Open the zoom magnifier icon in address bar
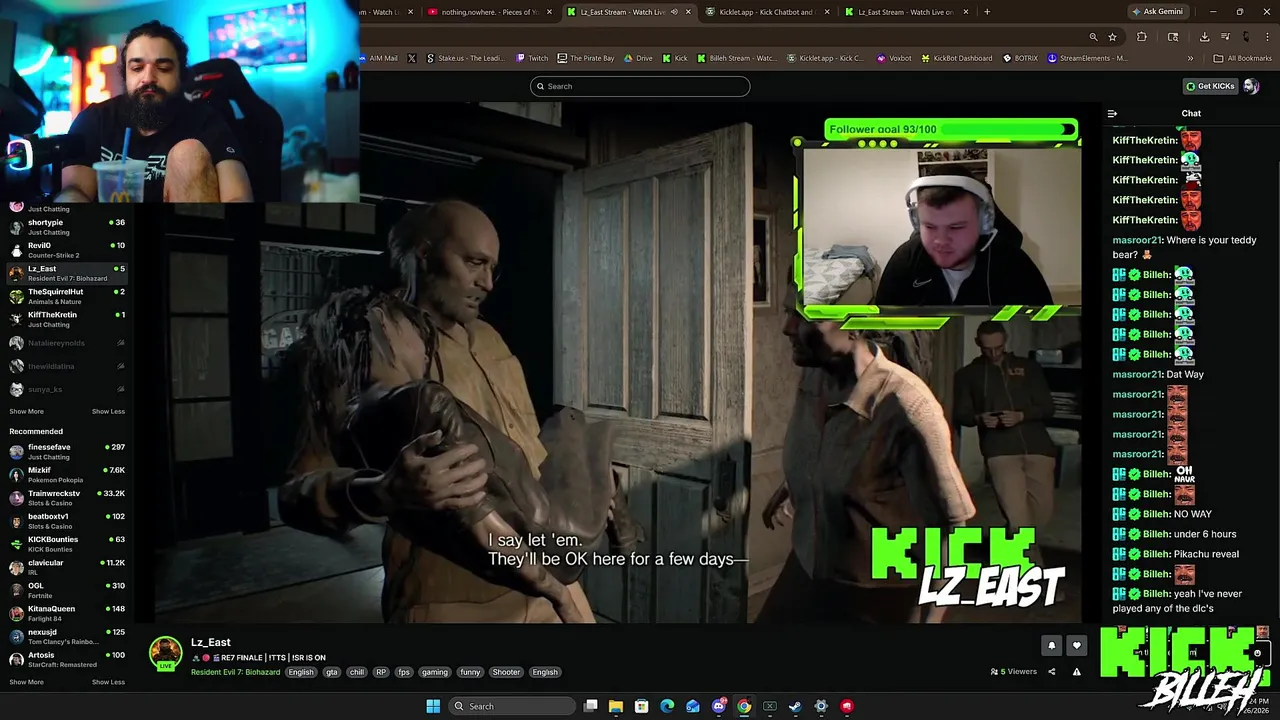Viewport: 1280px width, 720px height. 1093,37
